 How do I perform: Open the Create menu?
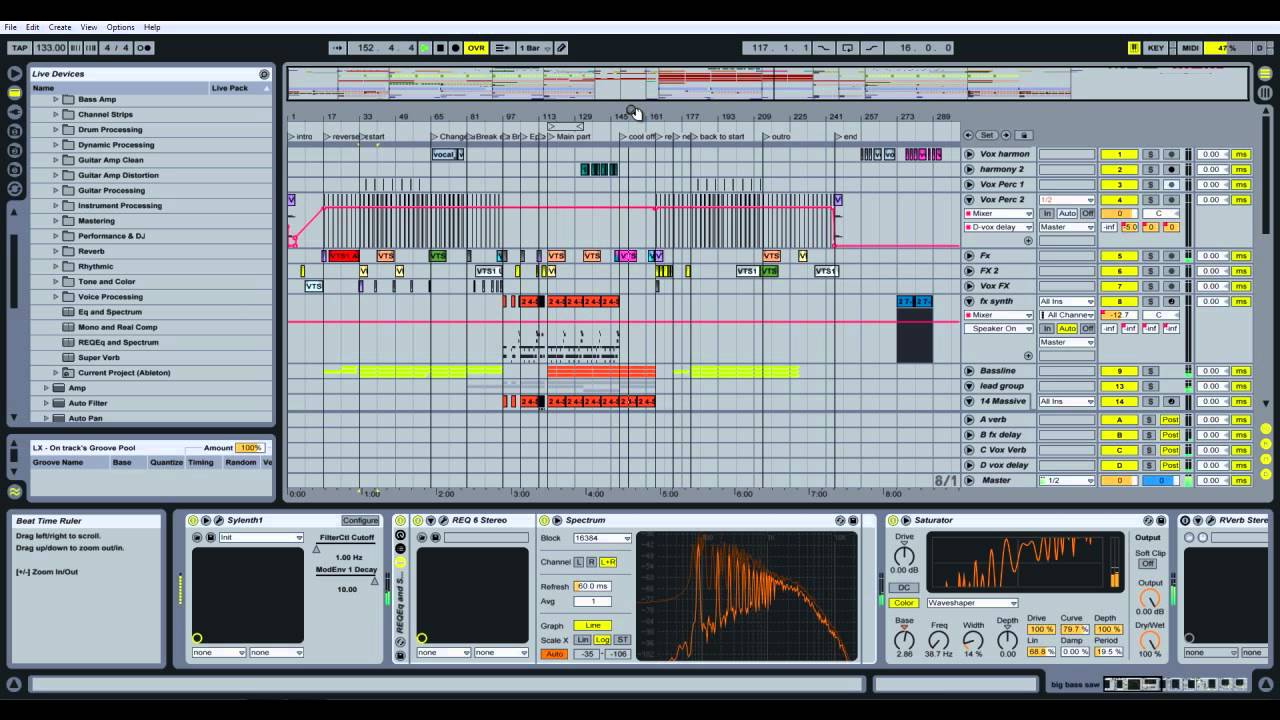pos(60,27)
